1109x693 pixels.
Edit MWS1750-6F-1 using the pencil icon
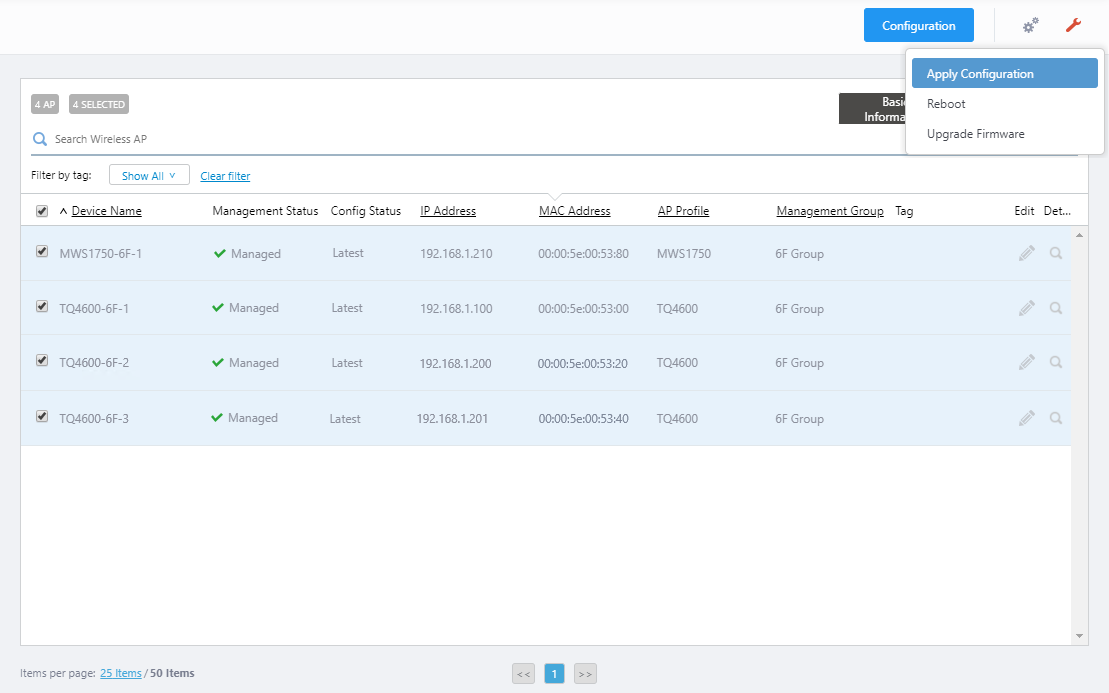(x=1026, y=253)
